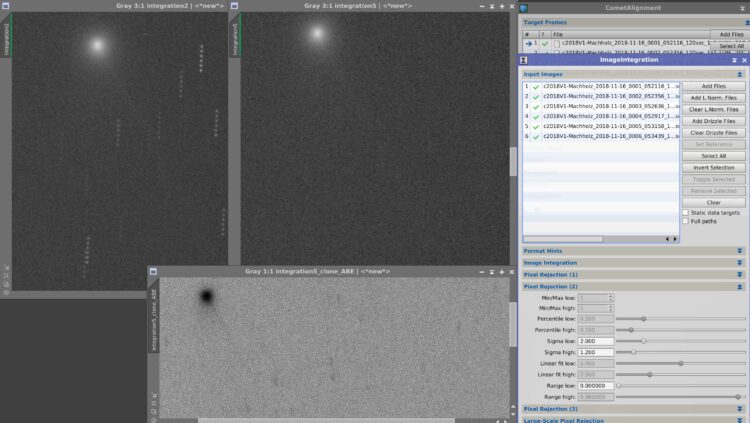
Task: Expand the Image Integration section
Action: 739,263
